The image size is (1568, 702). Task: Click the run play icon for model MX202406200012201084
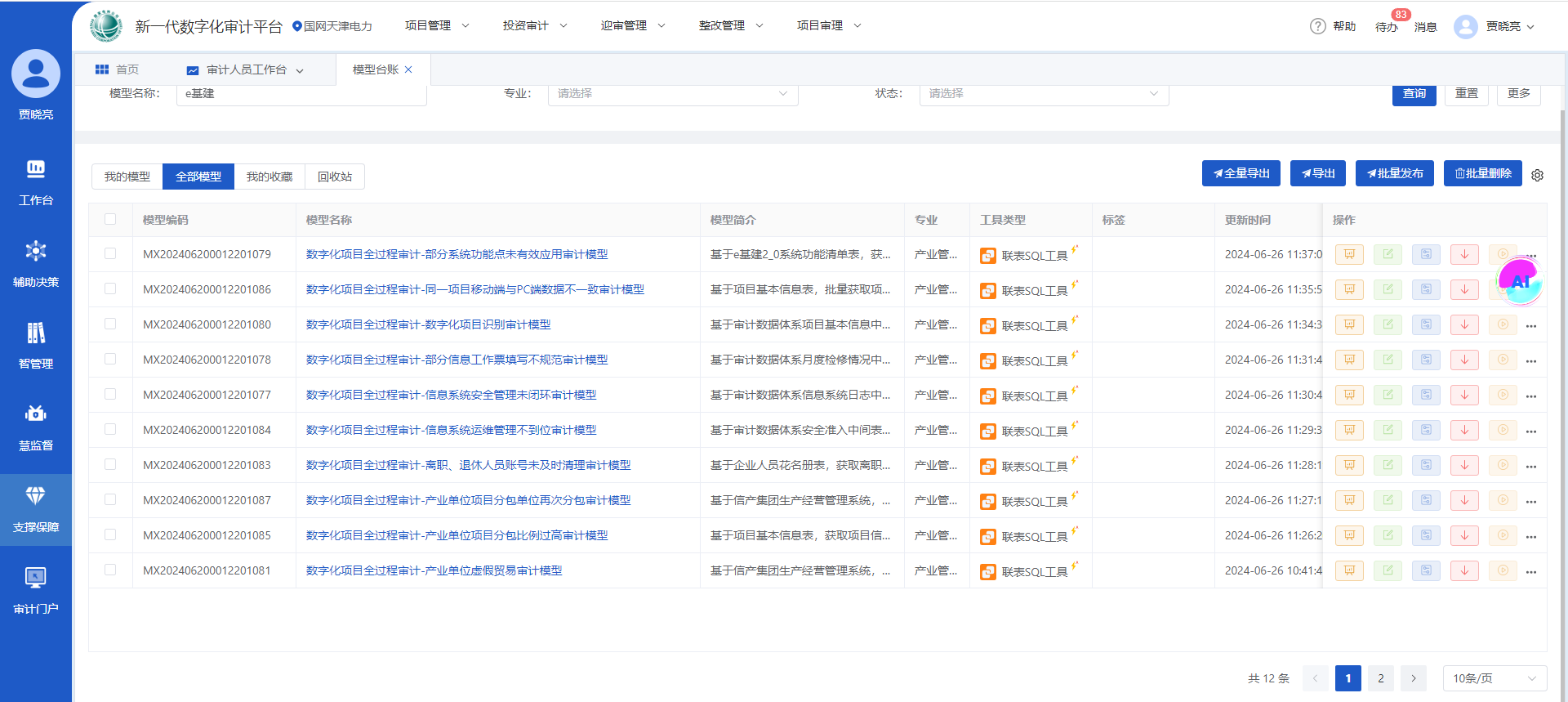1503,430
